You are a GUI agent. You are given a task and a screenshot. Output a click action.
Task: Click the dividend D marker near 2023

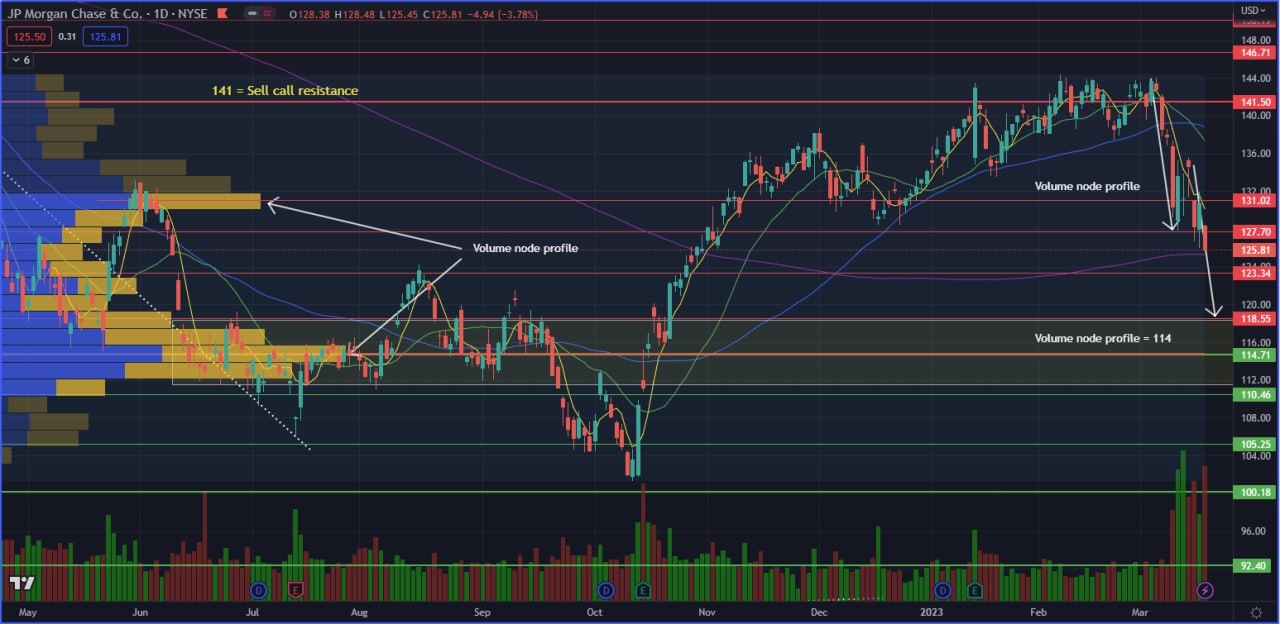click(x=941, y=590)
